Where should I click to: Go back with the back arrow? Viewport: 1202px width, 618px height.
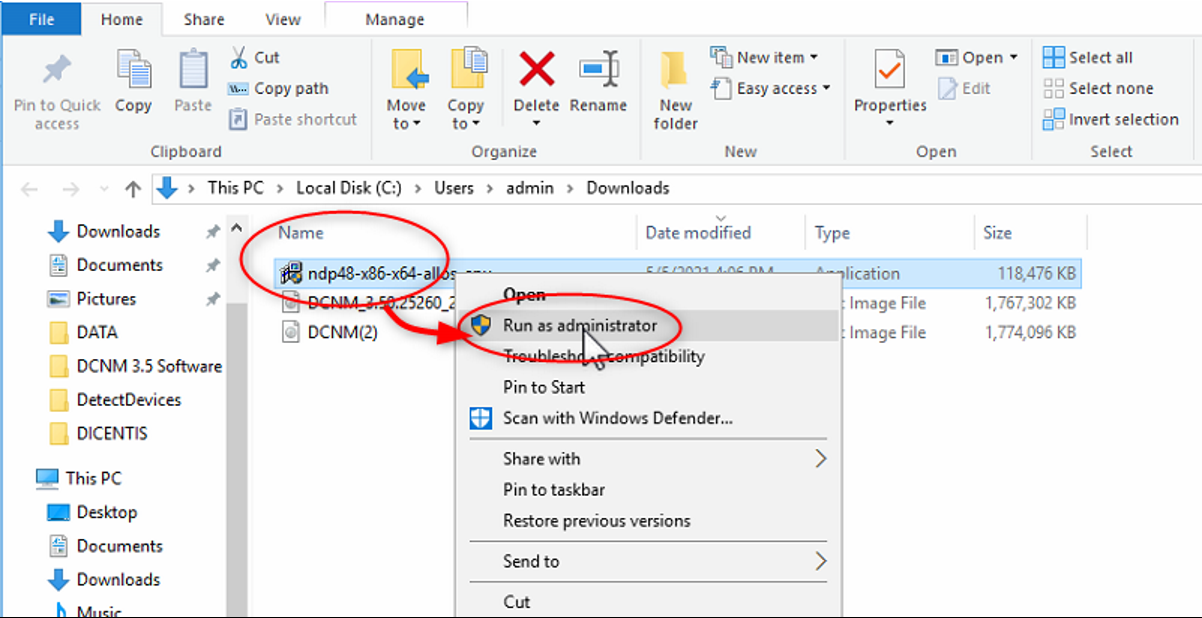[x=29, y=188]
